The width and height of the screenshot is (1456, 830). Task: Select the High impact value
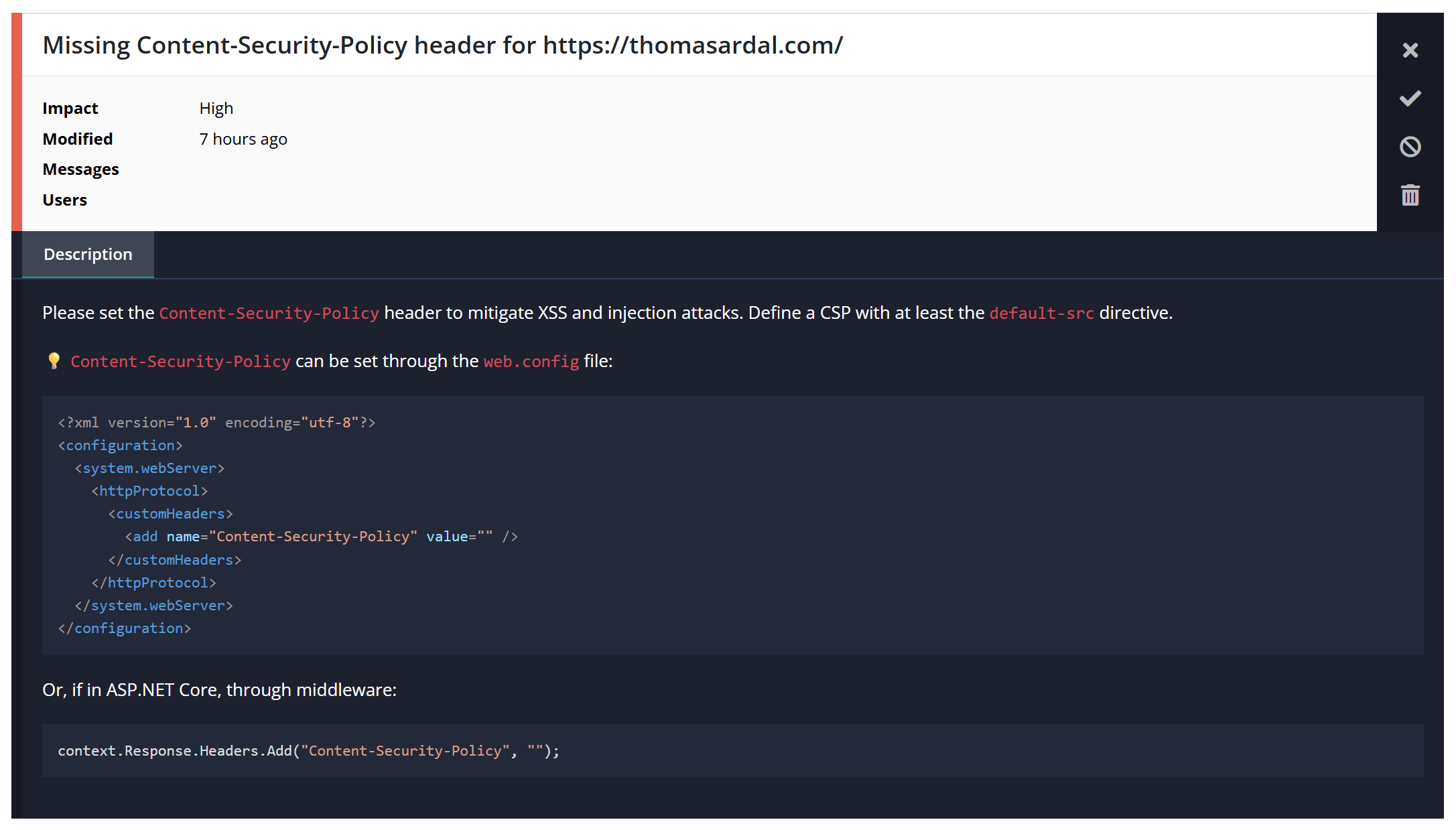pos(216,109)
